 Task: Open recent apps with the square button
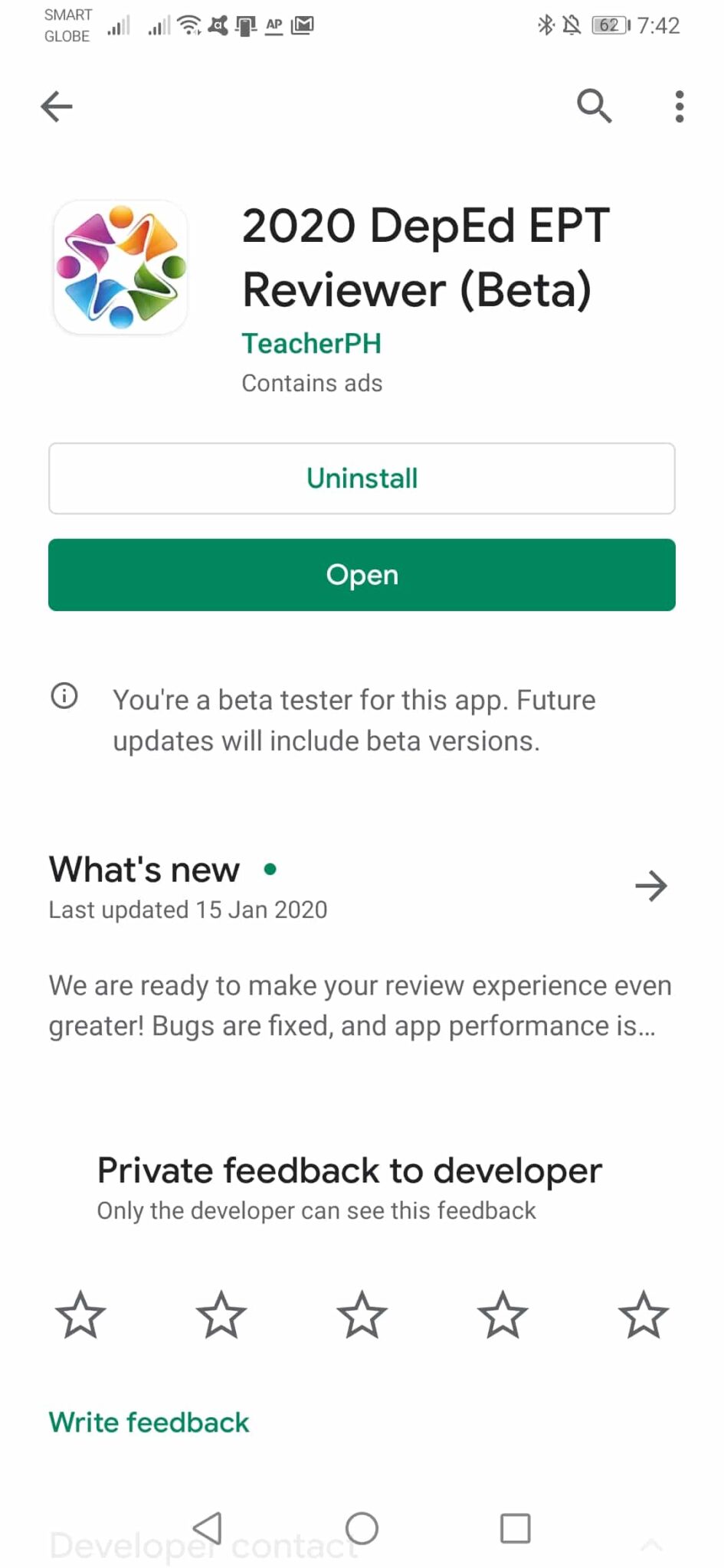coord(515,1528)
